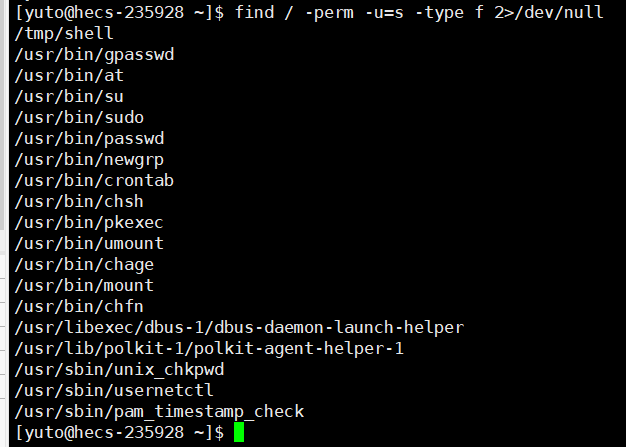Screen dimensions: 626x447
Task: Click the /usr/sbin/usernetctl entry
Action: point(114,391)
